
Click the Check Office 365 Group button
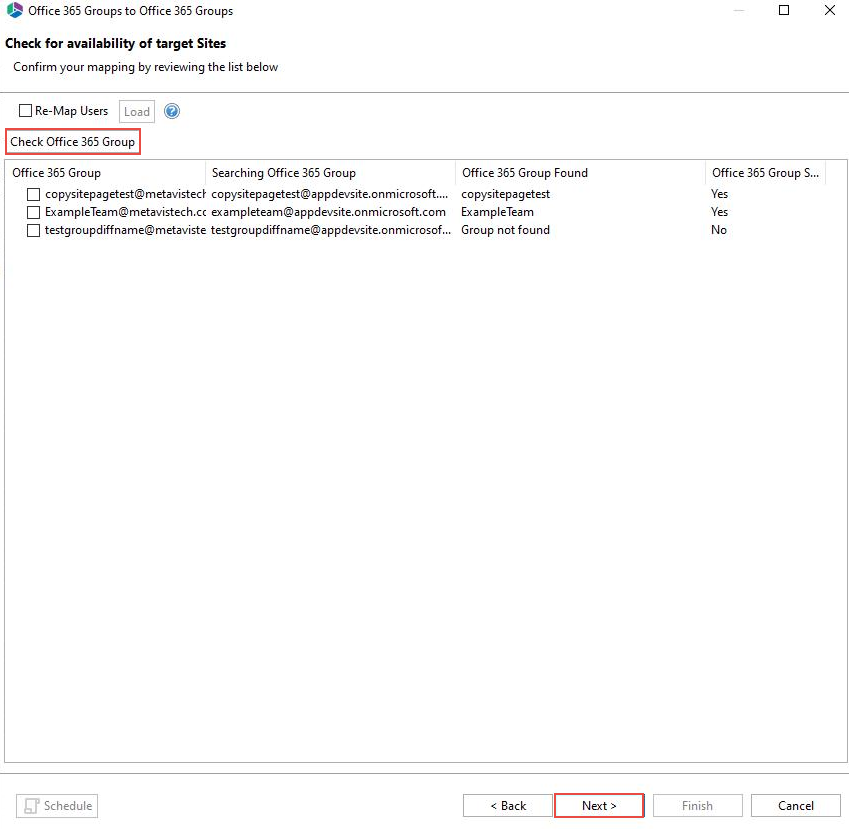pyautogui.click(x=73, y=142)
